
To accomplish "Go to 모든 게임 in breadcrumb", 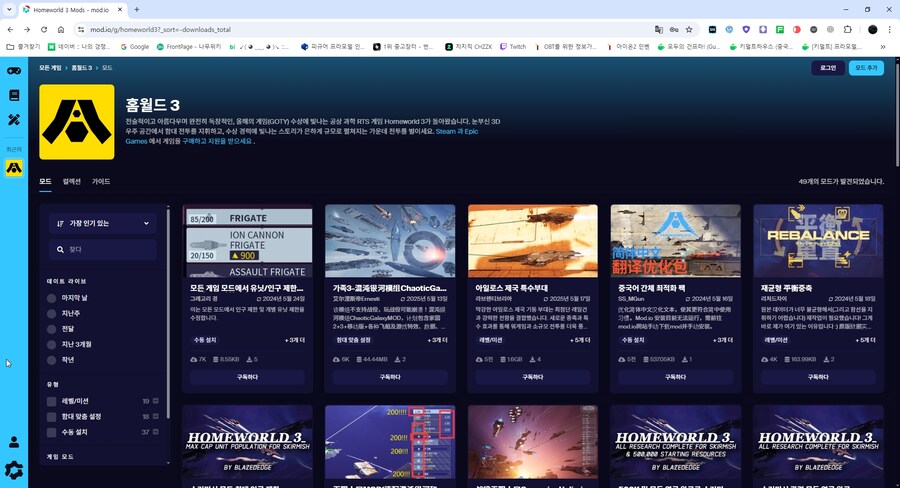I will tap(50, 68).
